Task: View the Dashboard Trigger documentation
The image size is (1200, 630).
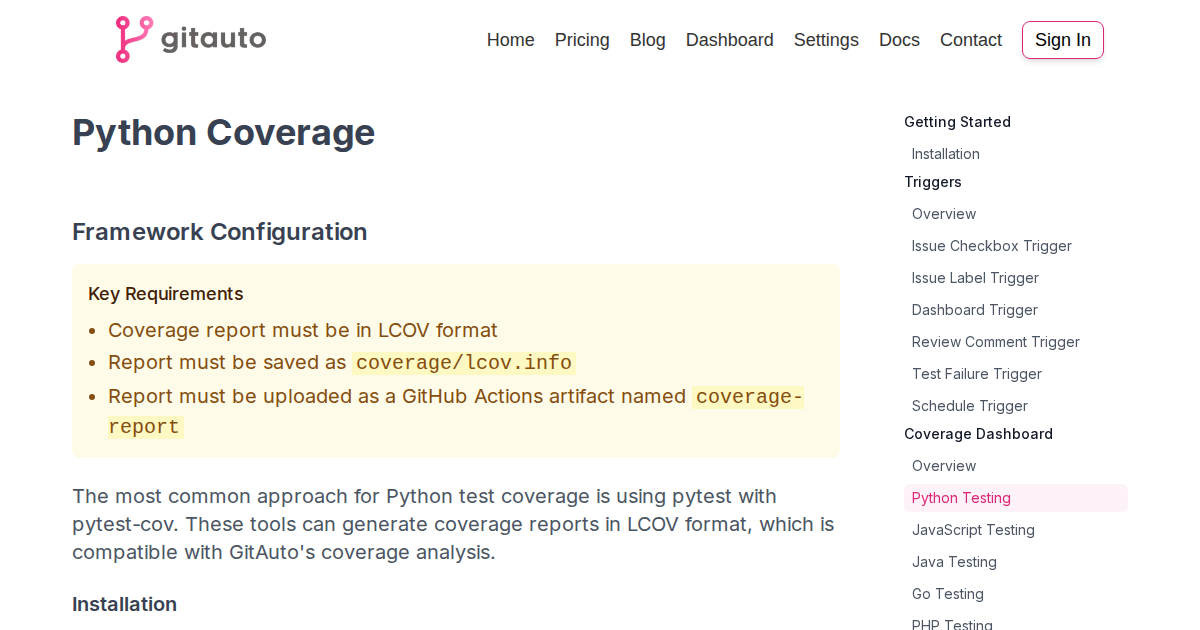Action: [974, 310]
